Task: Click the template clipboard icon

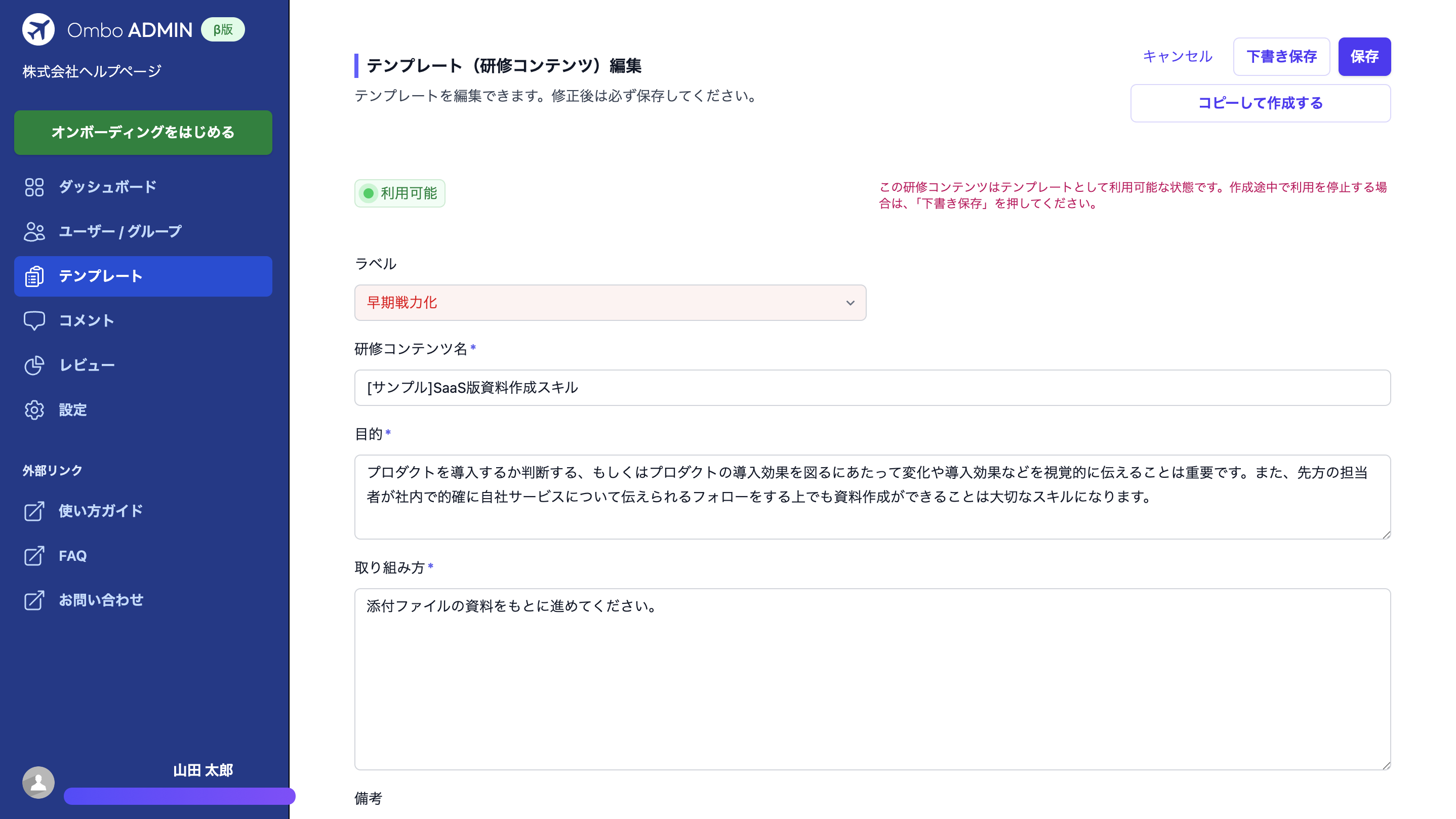Action: pos(34,276)
